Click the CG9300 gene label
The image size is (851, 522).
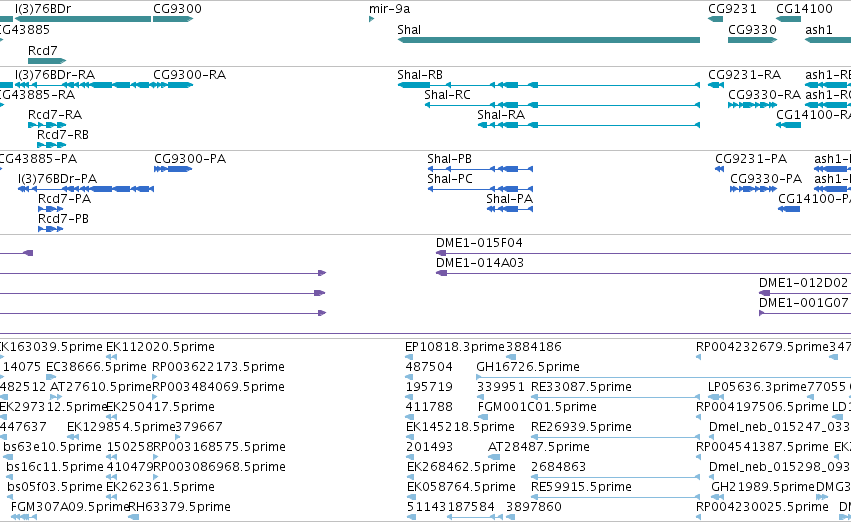[x=177, y=9]
